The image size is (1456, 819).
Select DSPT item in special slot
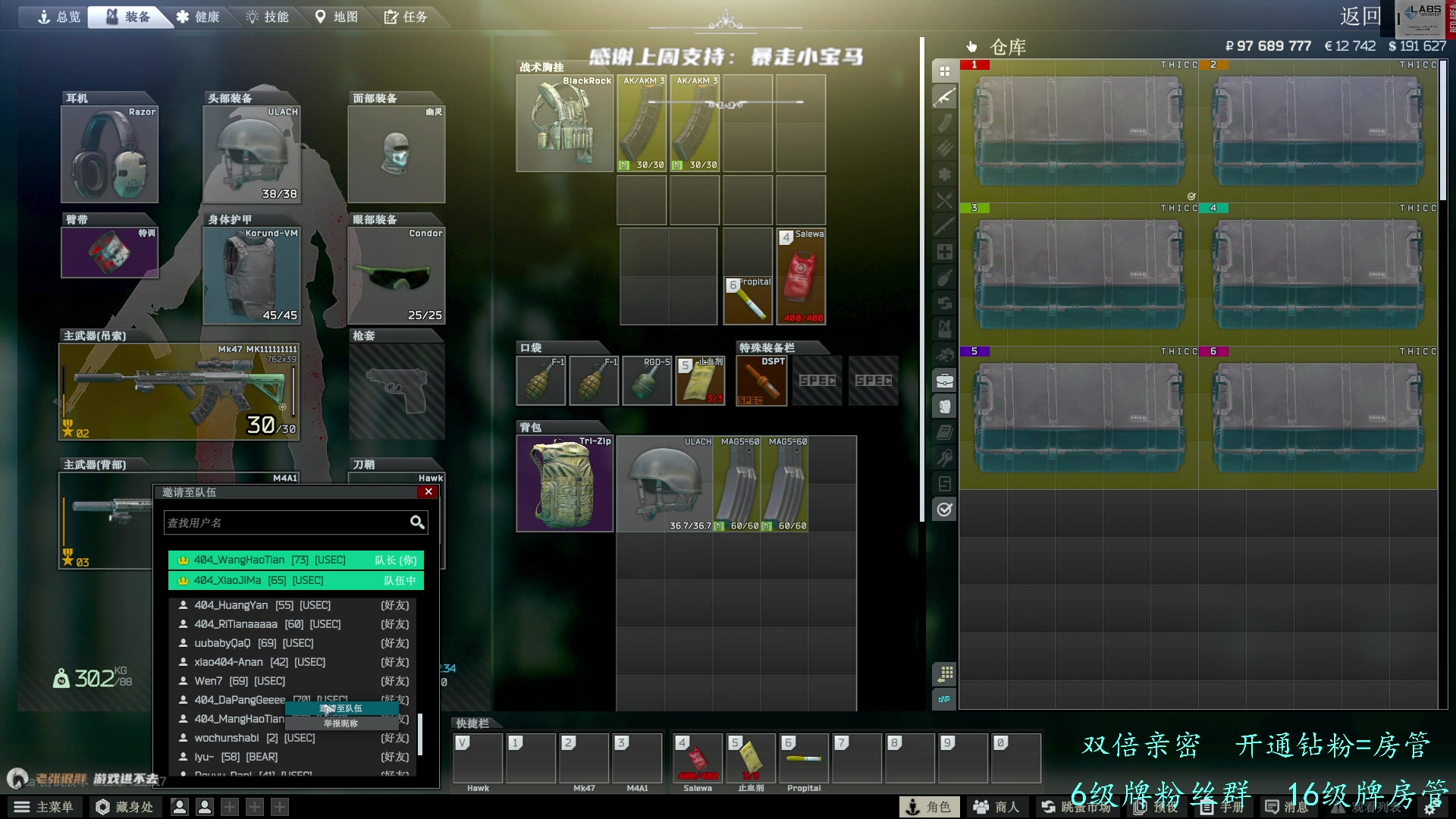coord(761,381)
